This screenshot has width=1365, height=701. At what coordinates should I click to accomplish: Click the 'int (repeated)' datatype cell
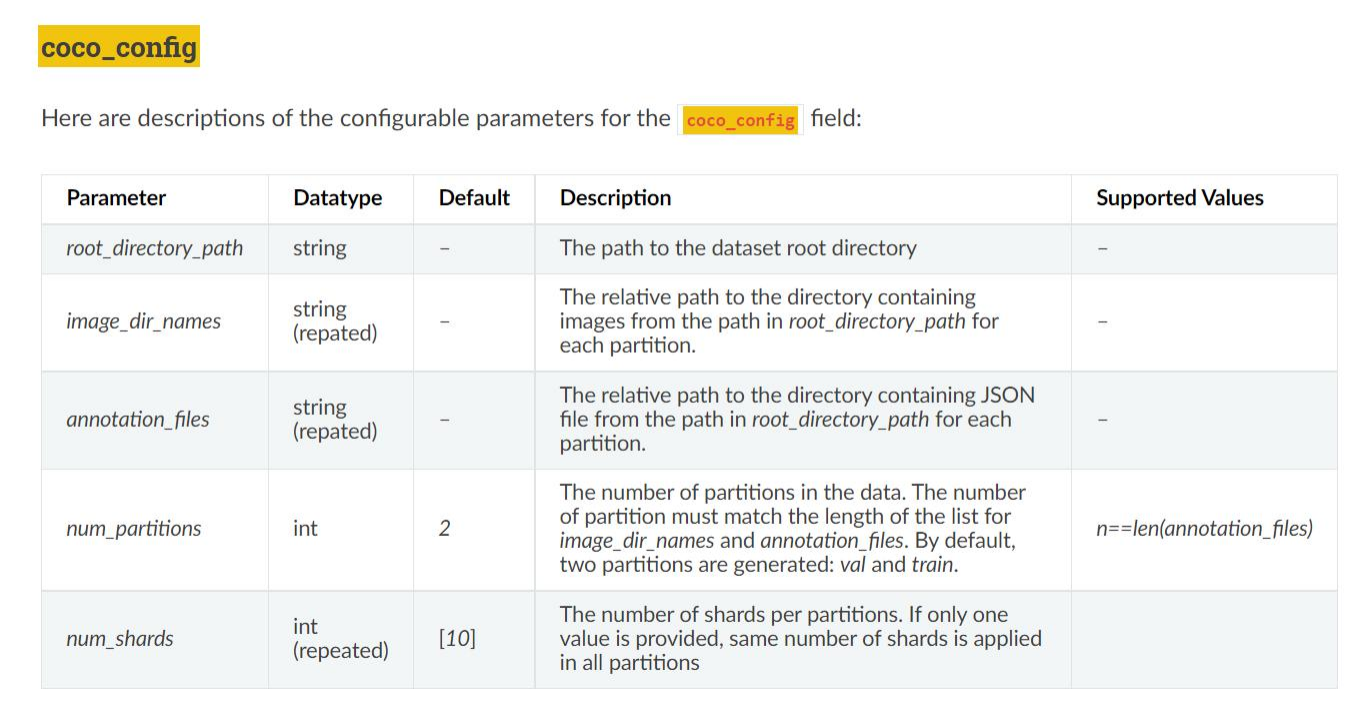(340, 638)
